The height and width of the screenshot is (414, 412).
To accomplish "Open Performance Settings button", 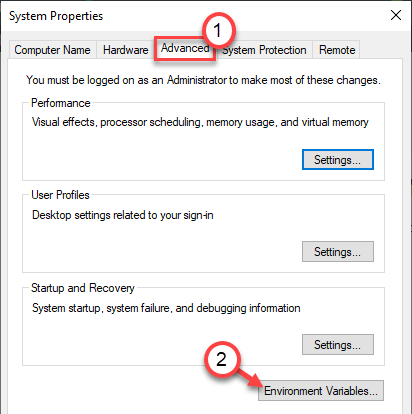I will click(x=338, y=160).
